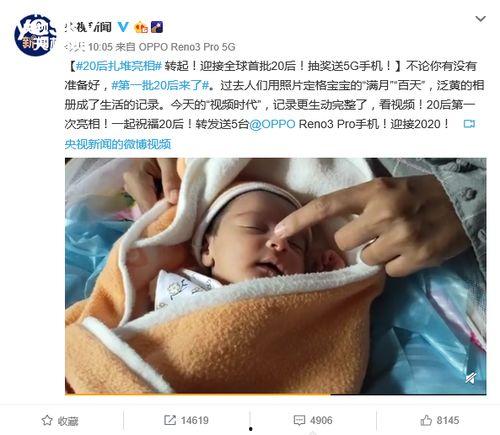This screenshot has width=500, height=435.
Task: Open comments via the 4906 icon
Action: [x=313, y=420]
